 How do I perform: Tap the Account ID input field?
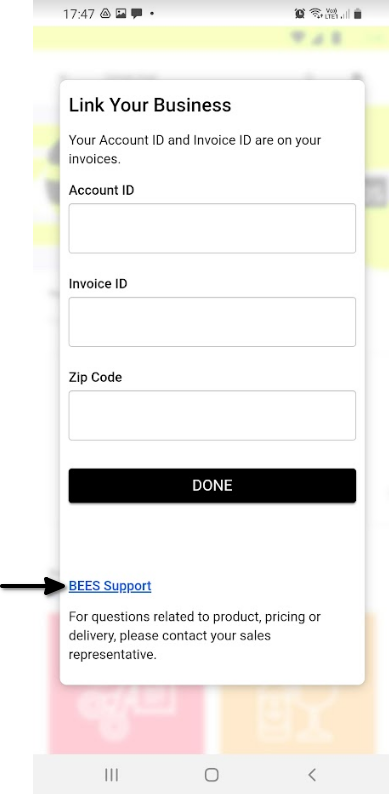click(x=212, y=228)
